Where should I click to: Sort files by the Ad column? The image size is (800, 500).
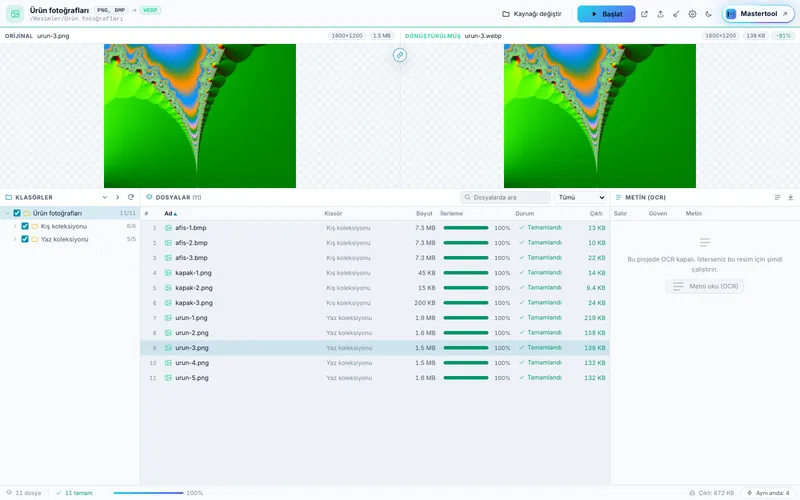[x=170, y=214]
